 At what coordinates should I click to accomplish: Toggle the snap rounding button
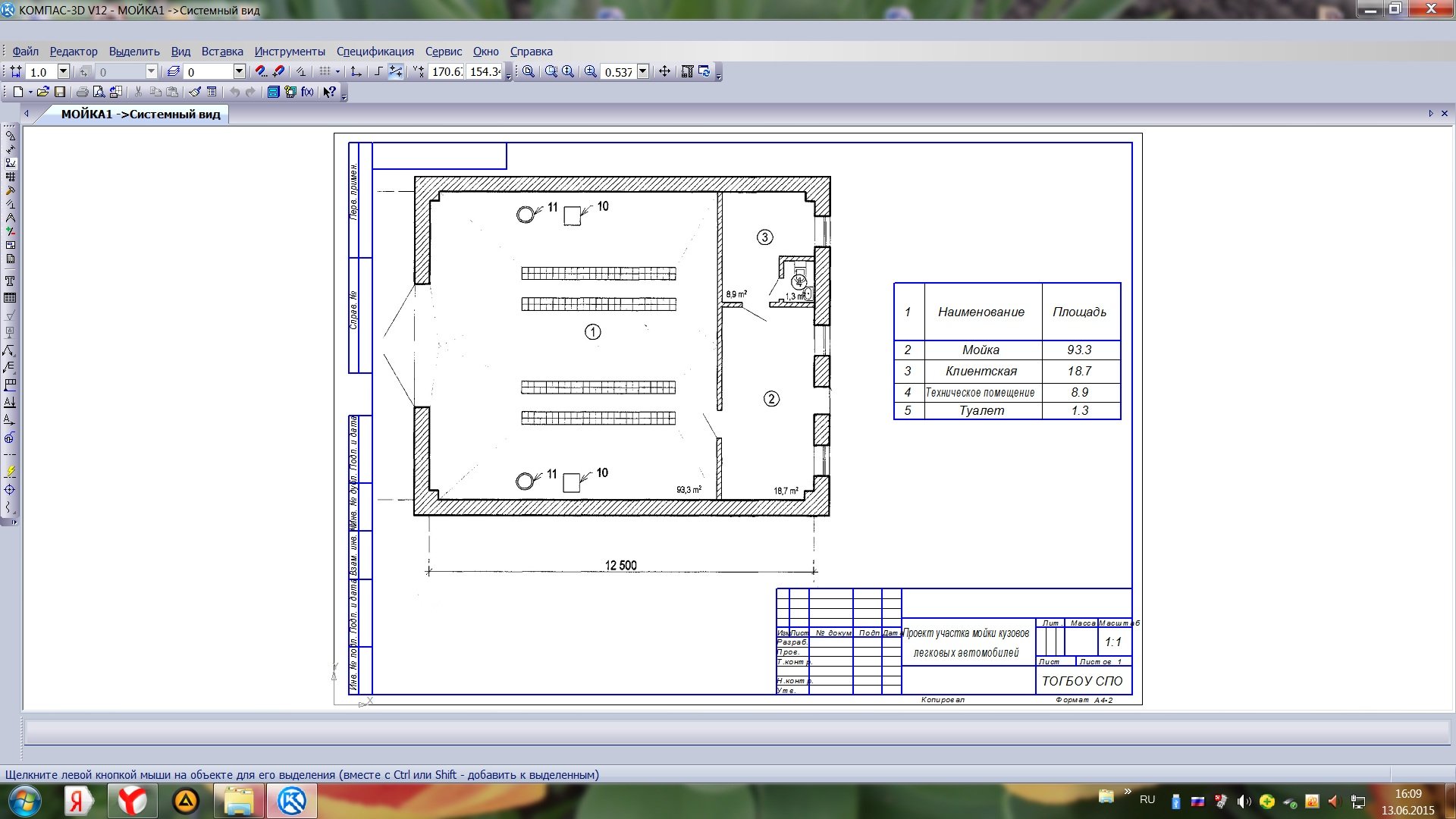tap(395, 71)
